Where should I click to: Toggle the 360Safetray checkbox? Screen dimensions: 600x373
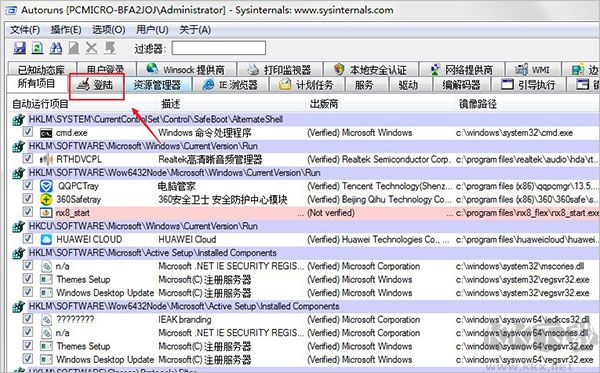[28, 198]
